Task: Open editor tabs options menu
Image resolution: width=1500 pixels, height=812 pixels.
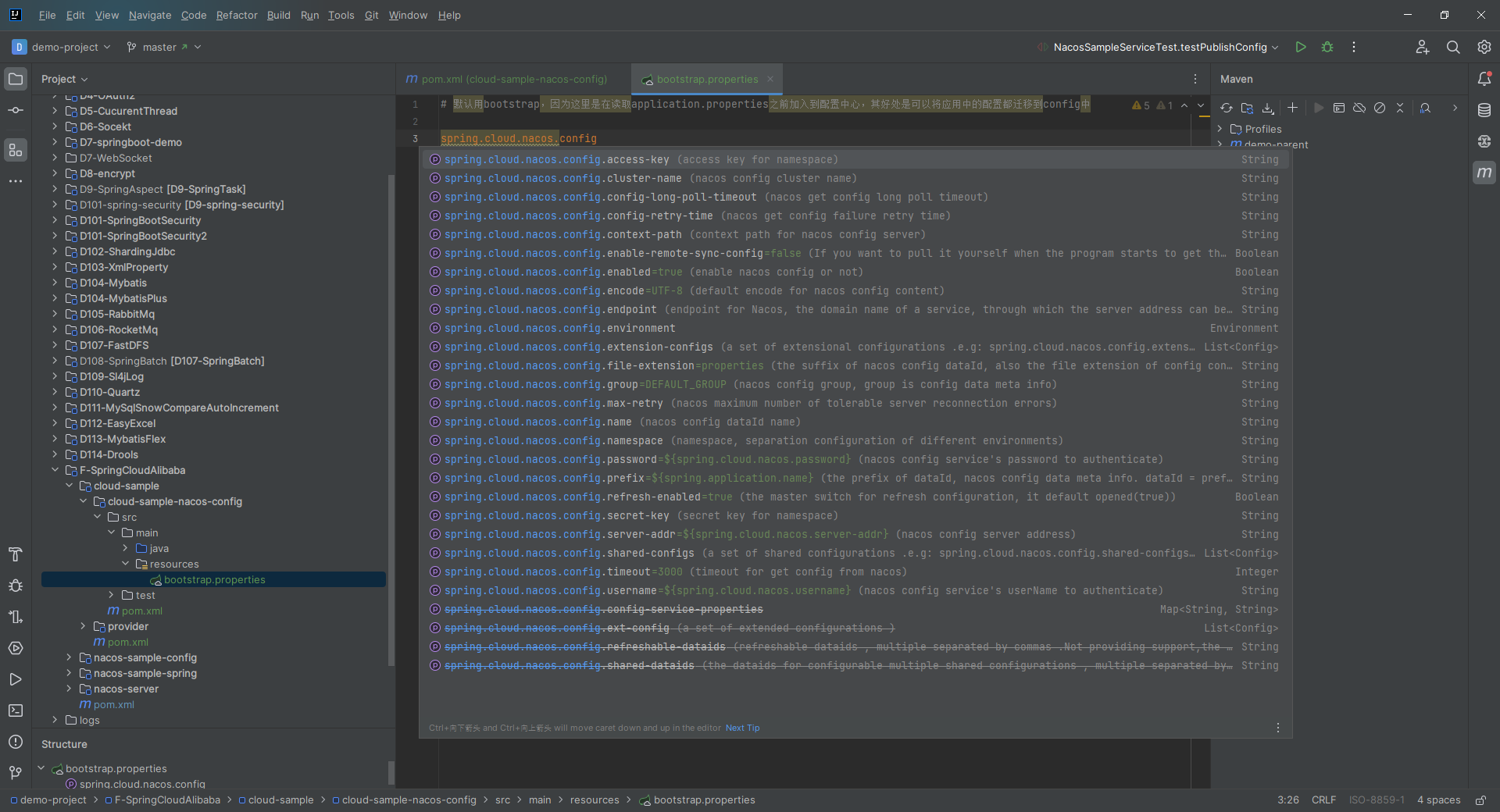Action: [x=1195, y=79]
